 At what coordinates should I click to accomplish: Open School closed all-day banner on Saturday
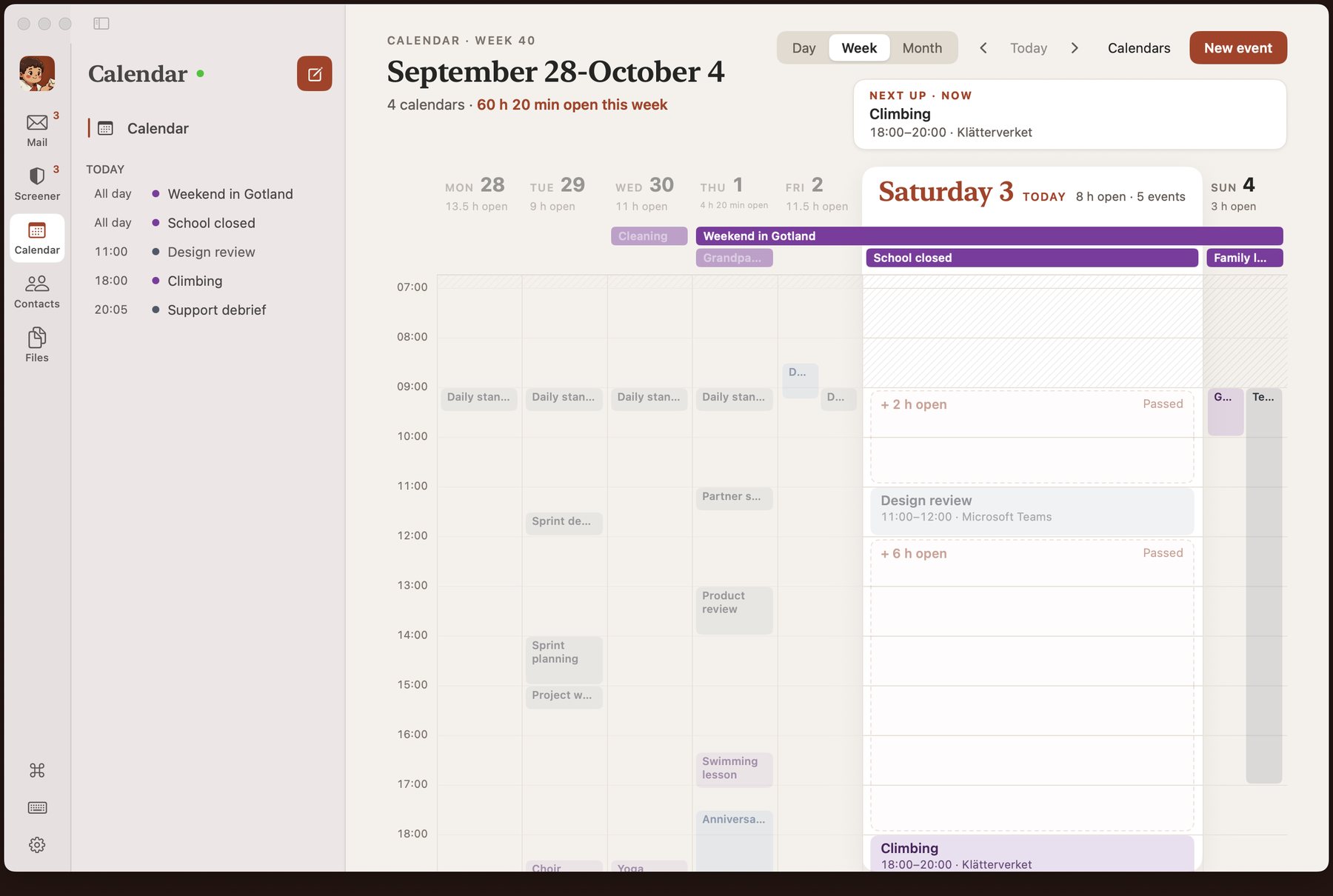tap(1032, 258)
